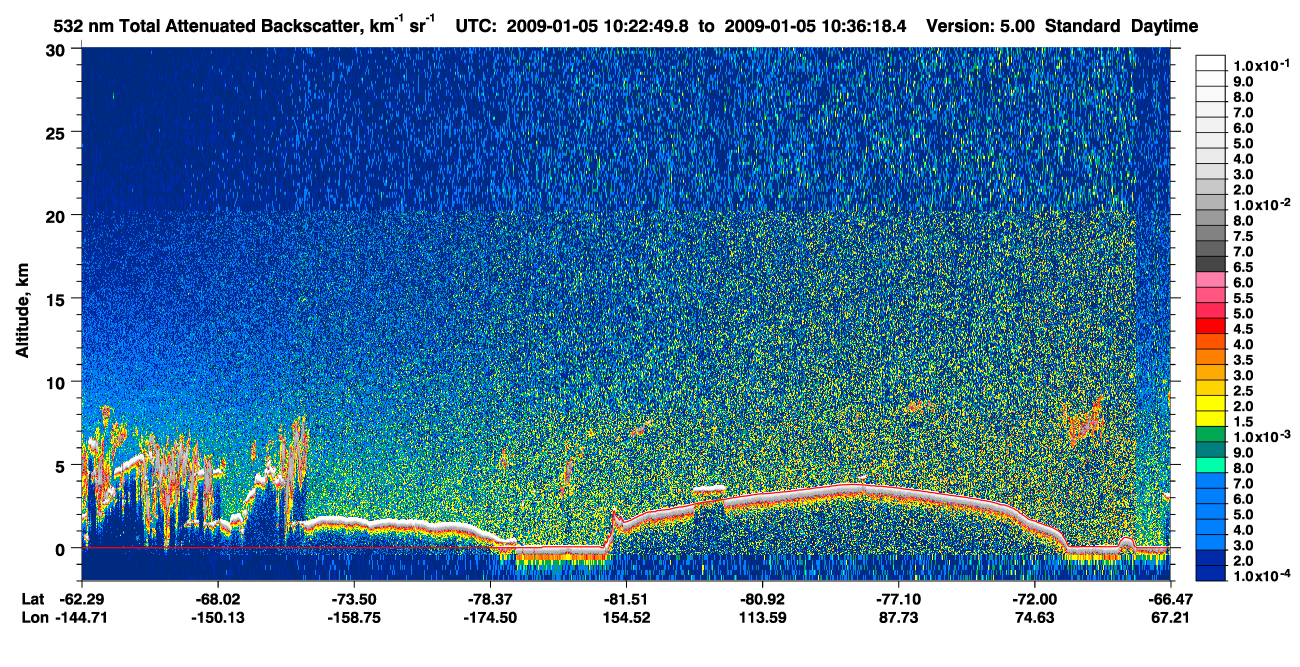Pick the red swatch labeled 4.5
The height and width of the screenshot is (667, 1300).
(x=1211, y=324)
